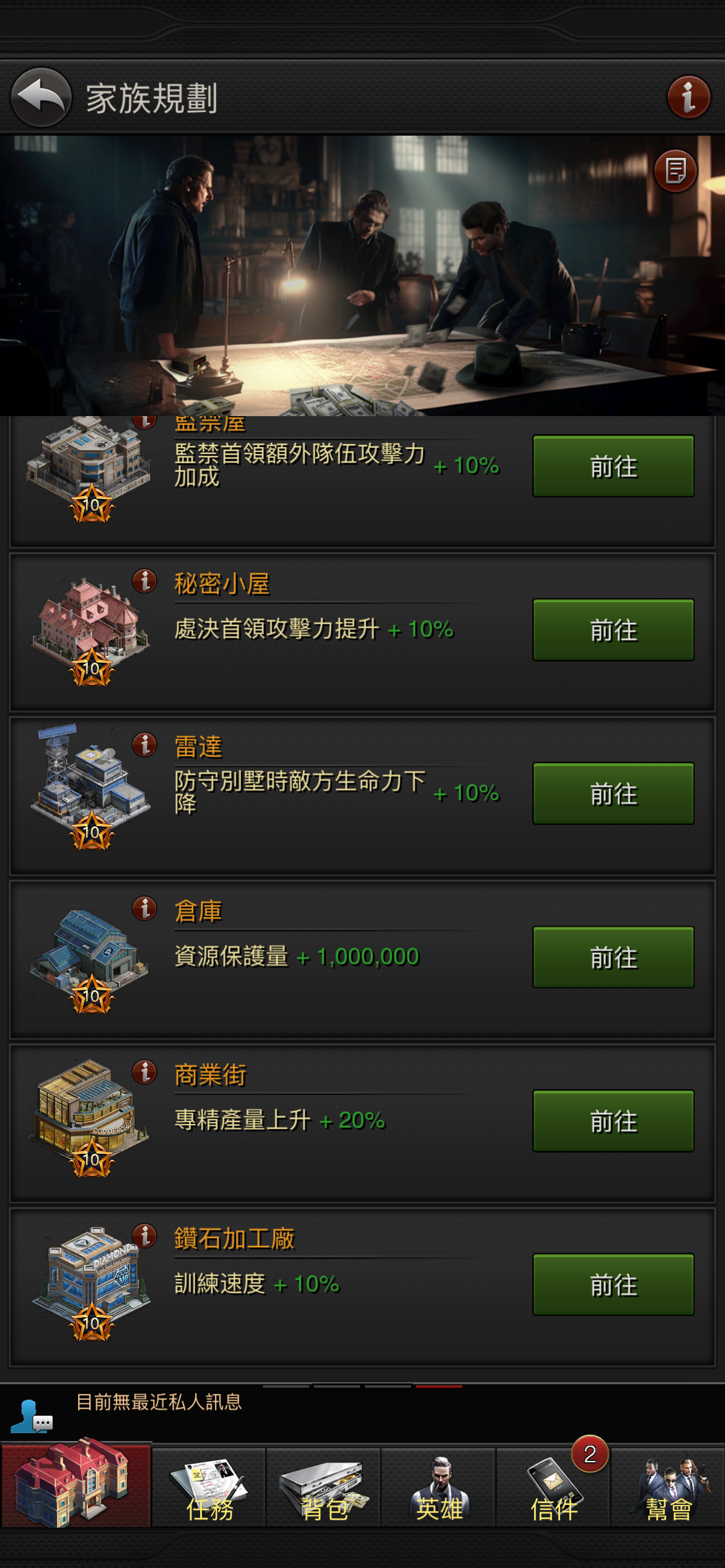Open the 幫會 tab
Viewport: 725px width, 1568px height.
coord(668,1487)
